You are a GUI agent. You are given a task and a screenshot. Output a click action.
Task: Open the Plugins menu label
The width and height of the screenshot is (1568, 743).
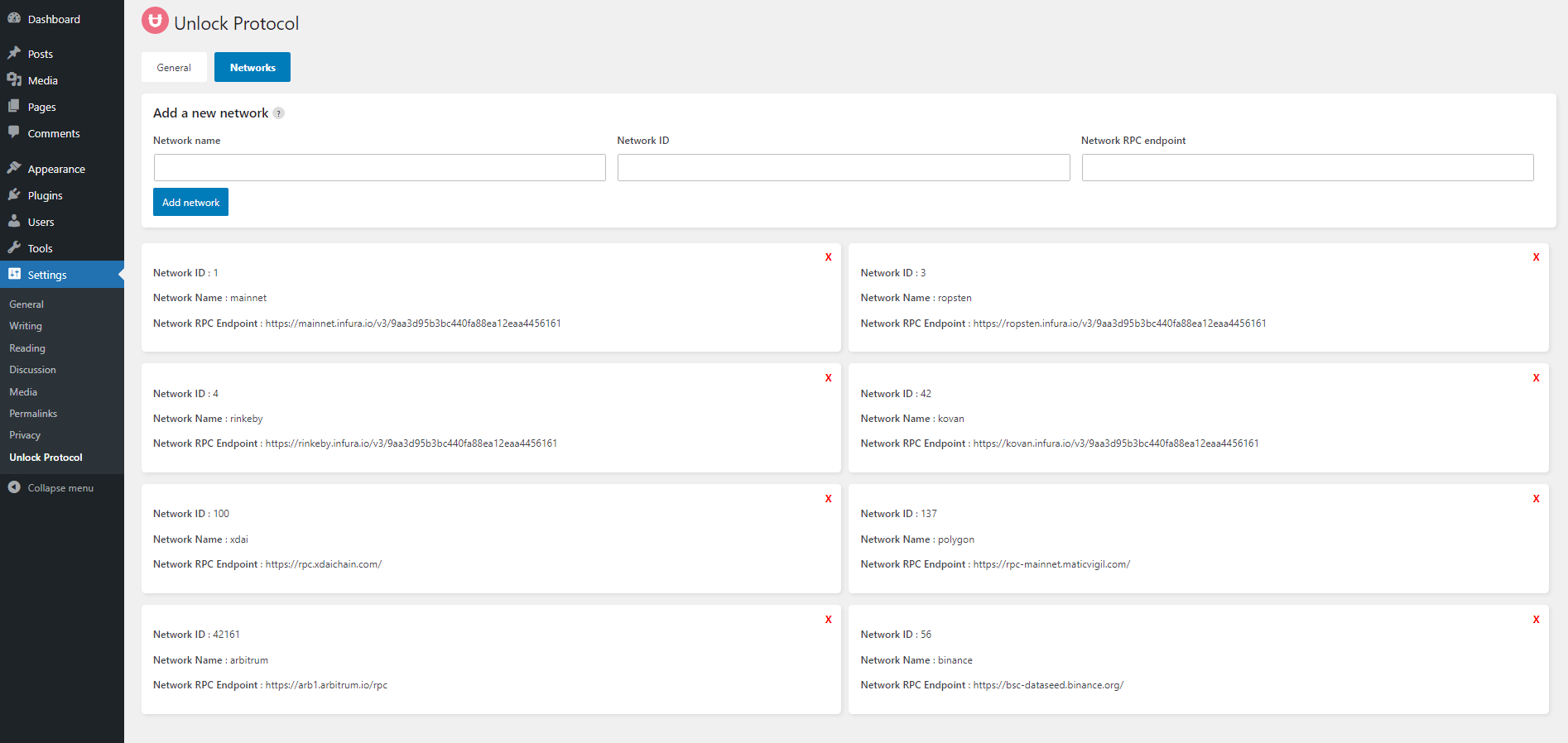coord(46,195)
